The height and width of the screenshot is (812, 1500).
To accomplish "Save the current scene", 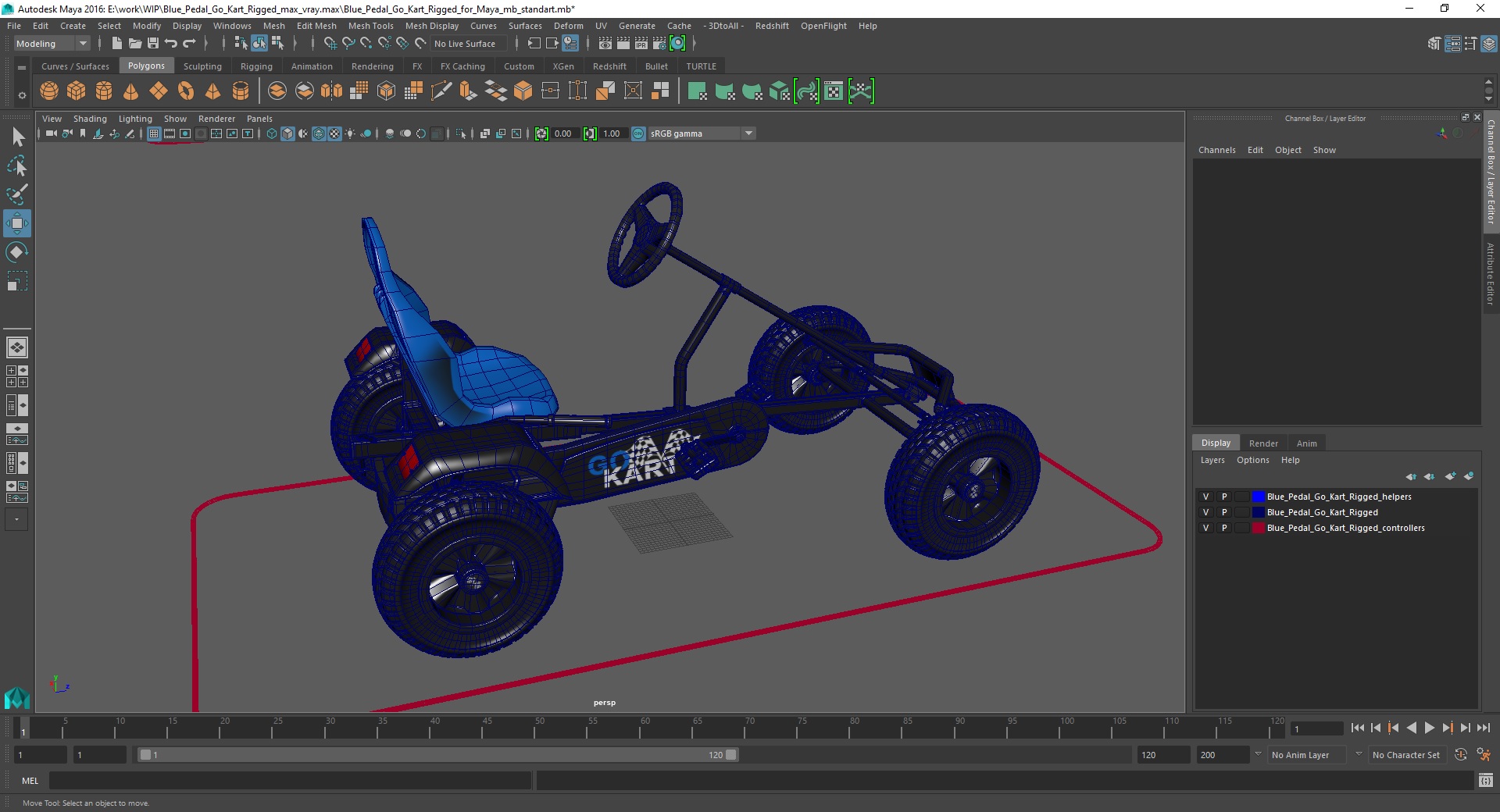I will pyautogui.click(x=153, y=44).
